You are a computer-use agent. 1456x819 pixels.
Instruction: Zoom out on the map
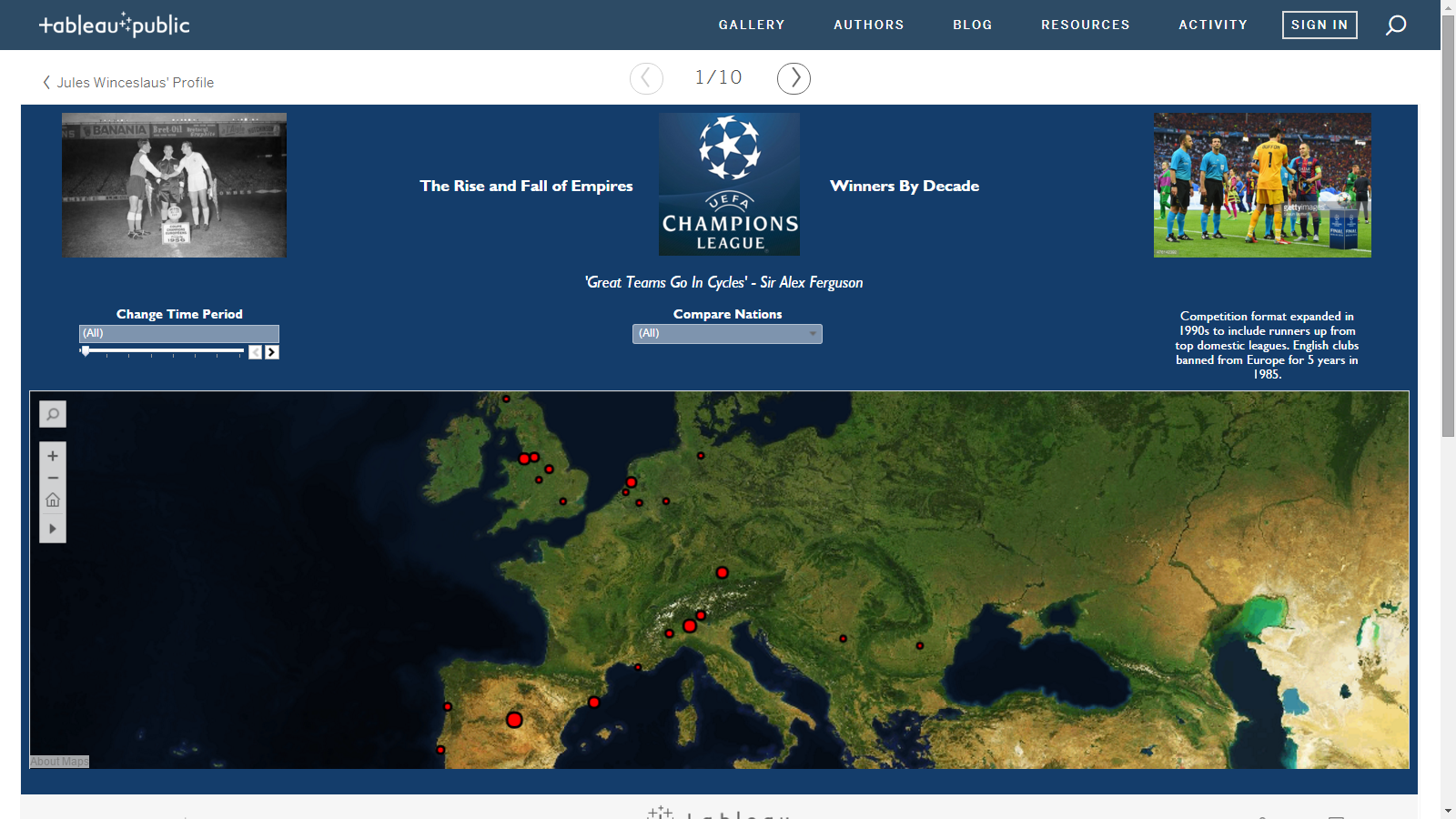pyautogui.click(x=53, y=478)
